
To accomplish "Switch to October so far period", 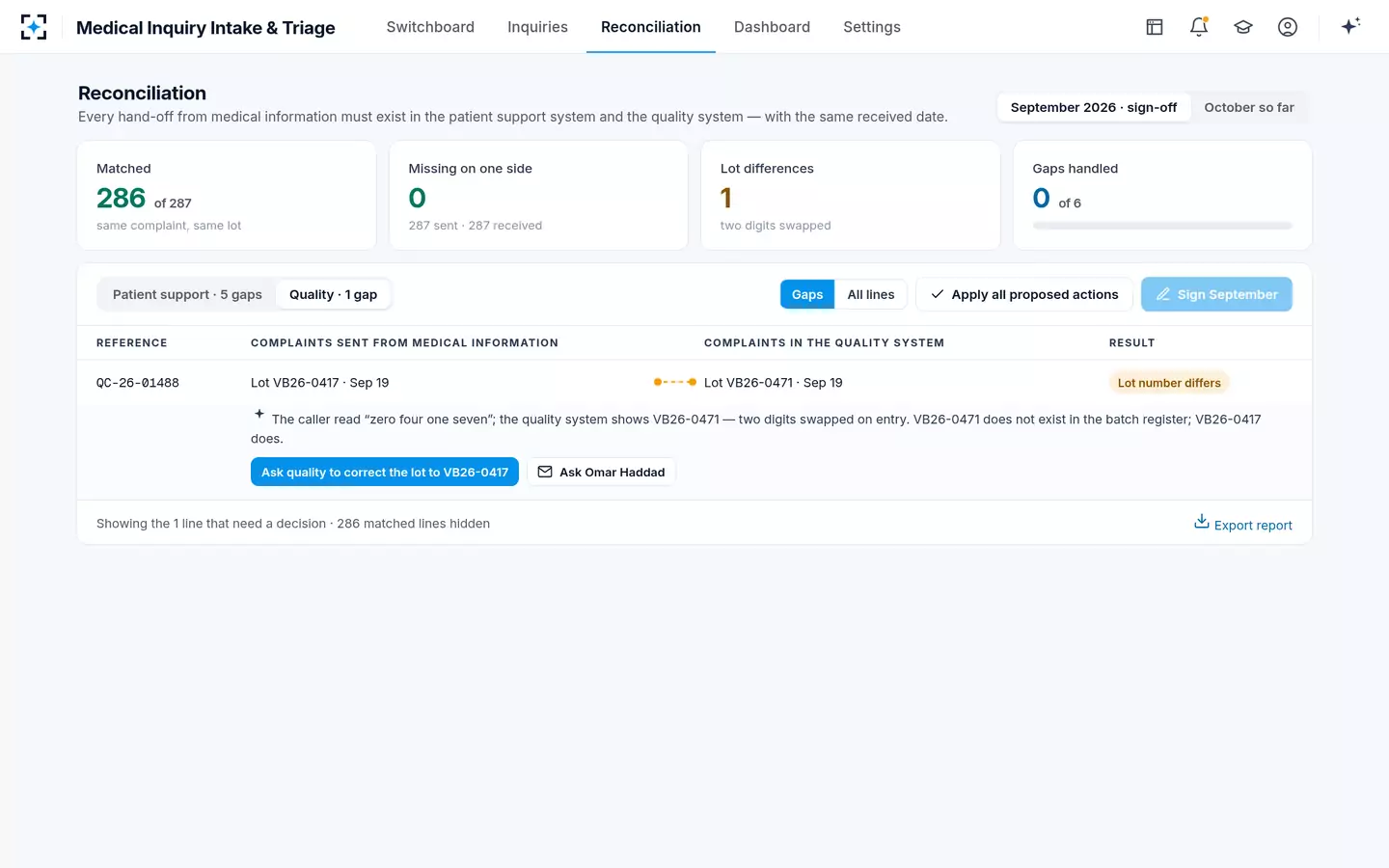I will tap(1249, 107).
